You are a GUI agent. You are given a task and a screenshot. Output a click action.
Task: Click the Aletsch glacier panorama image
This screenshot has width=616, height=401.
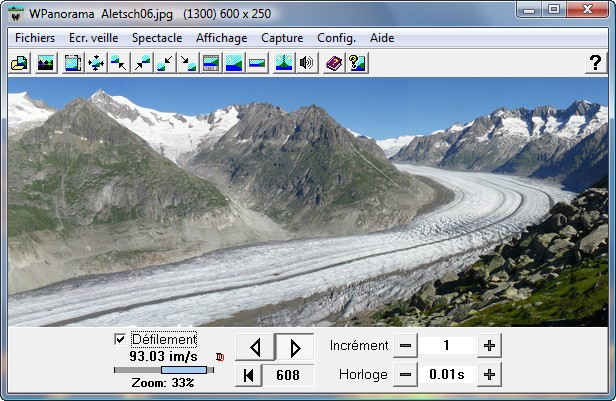click(x=308, y=202)
